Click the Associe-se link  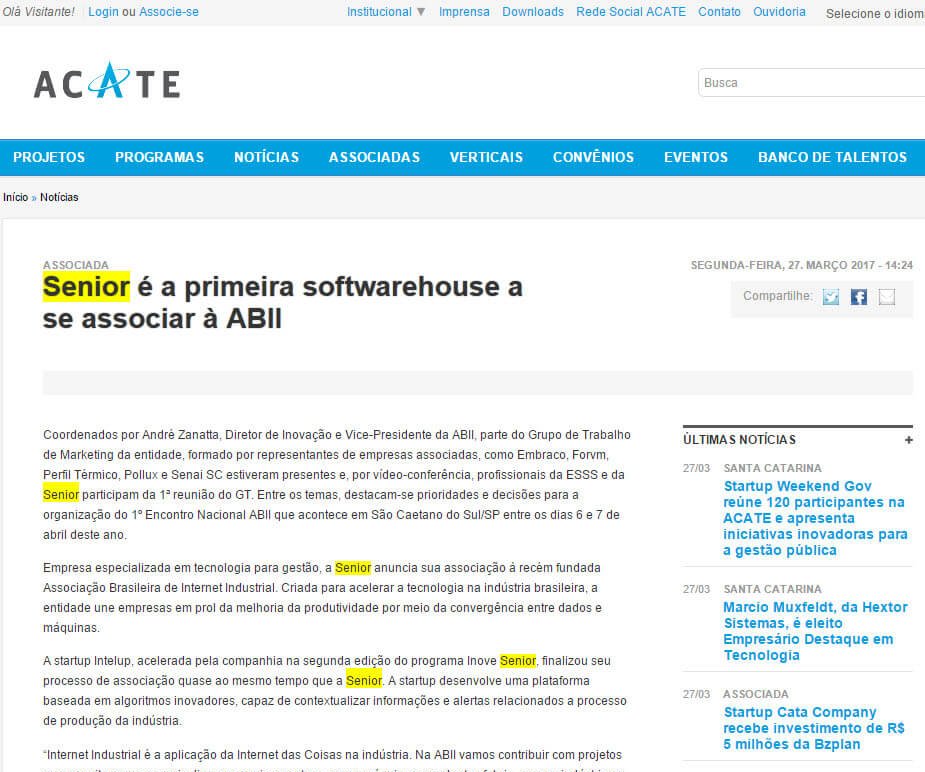[169, 12]
